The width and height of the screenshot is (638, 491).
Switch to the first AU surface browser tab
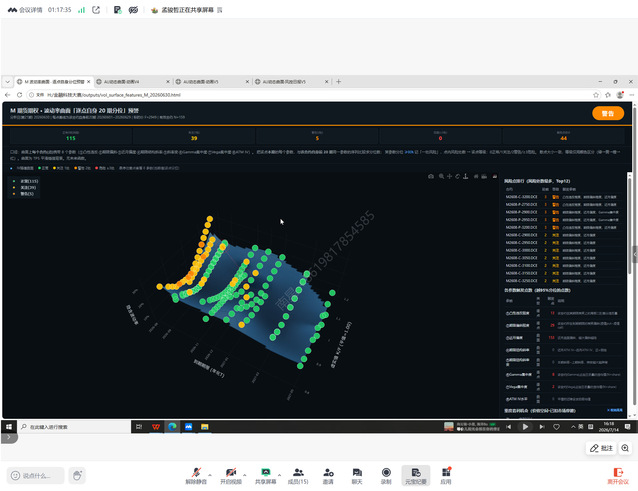(x=133, y=82)
